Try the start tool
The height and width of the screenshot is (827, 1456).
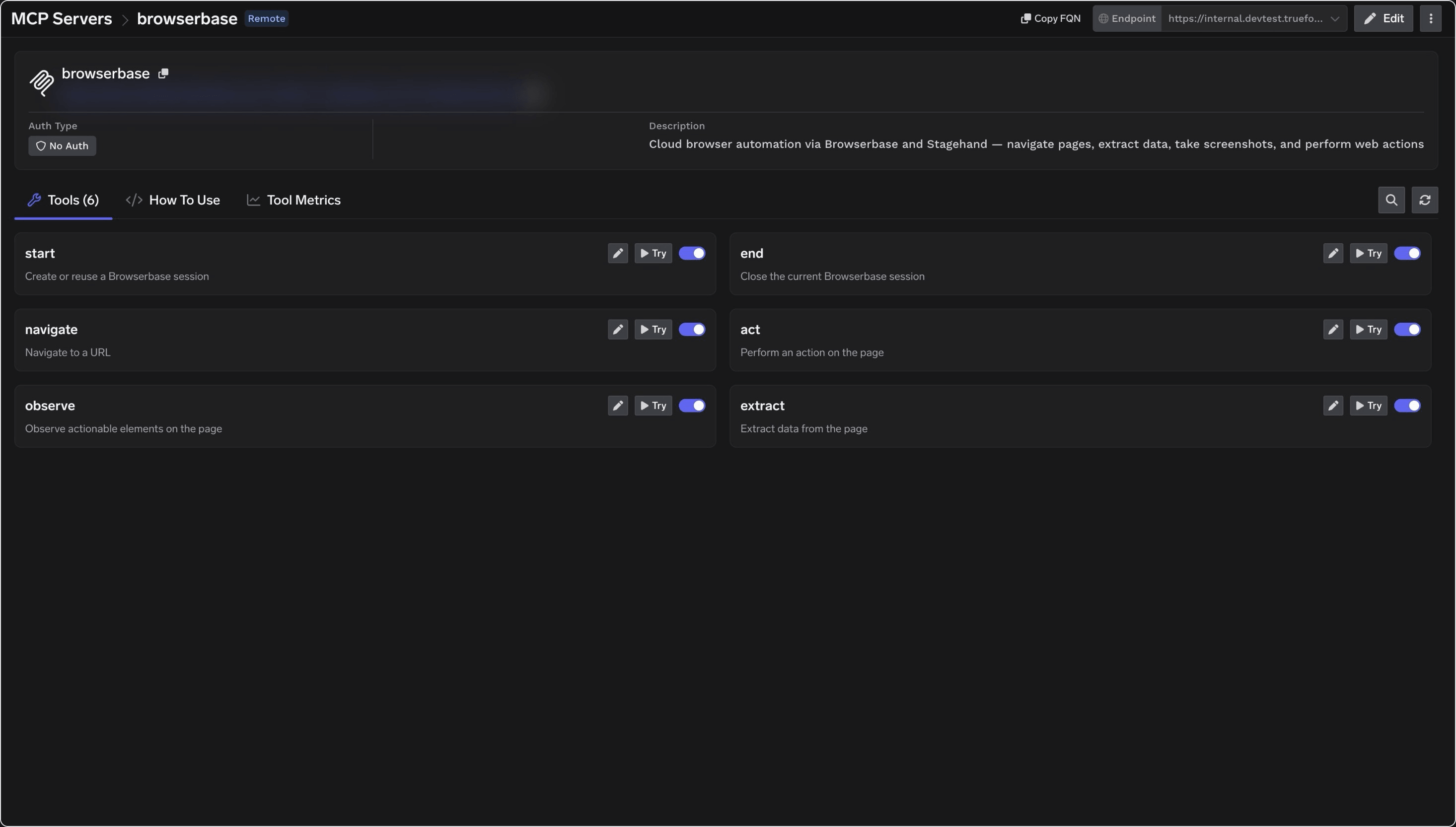click(654, 253)
